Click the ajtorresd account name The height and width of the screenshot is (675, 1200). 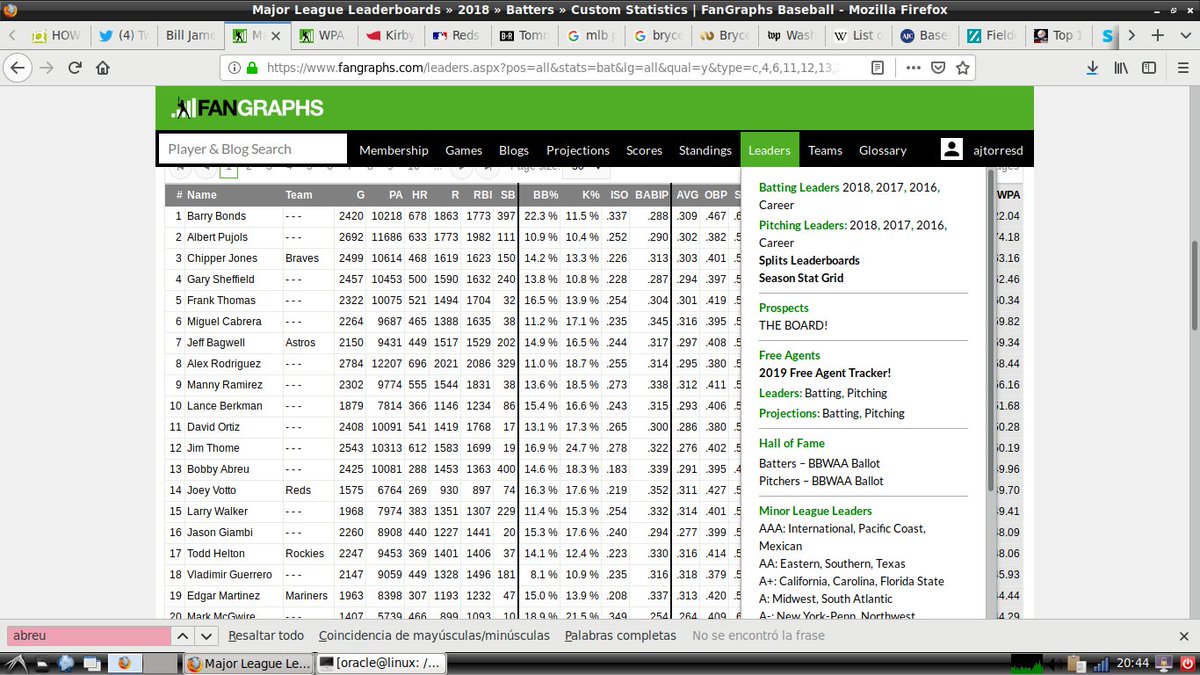click(x=996, y=150)
